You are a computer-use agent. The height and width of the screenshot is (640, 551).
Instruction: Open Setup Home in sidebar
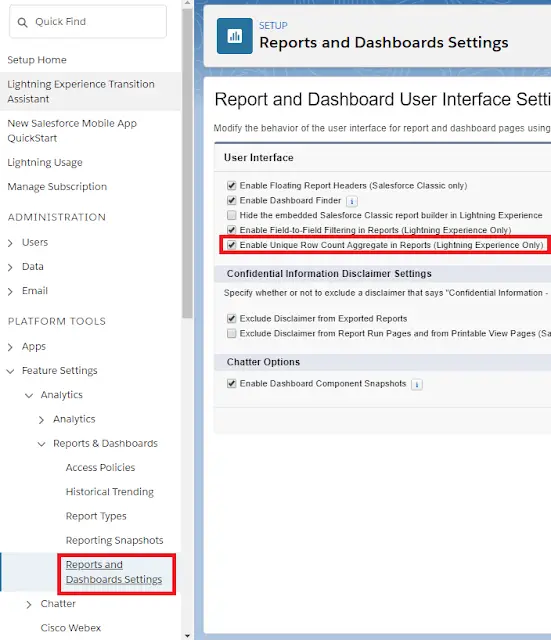point(37,60)
